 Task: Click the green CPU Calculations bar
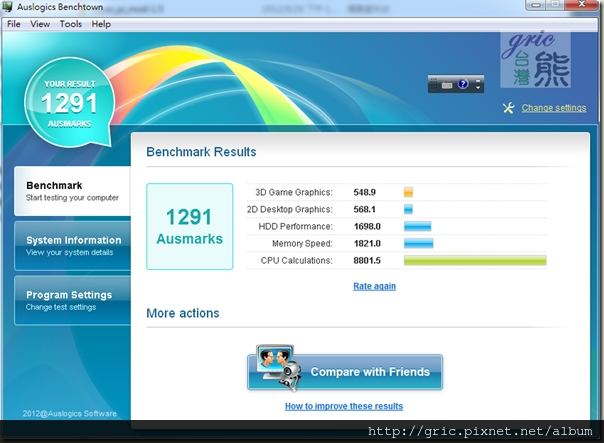pos(475,260)
